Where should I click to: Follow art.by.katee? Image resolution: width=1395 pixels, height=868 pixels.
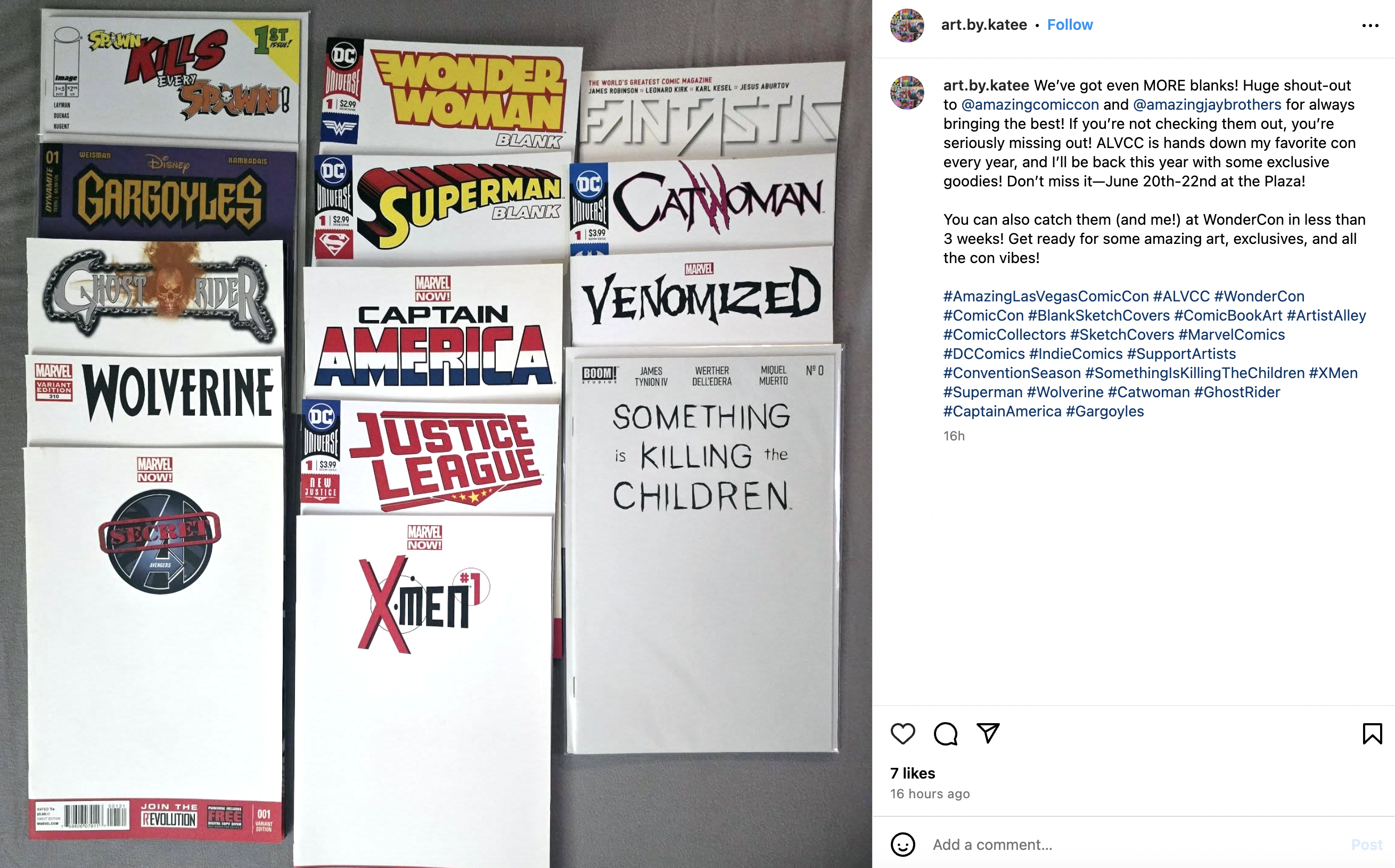pyautogui.click(x=1070, y=24)
